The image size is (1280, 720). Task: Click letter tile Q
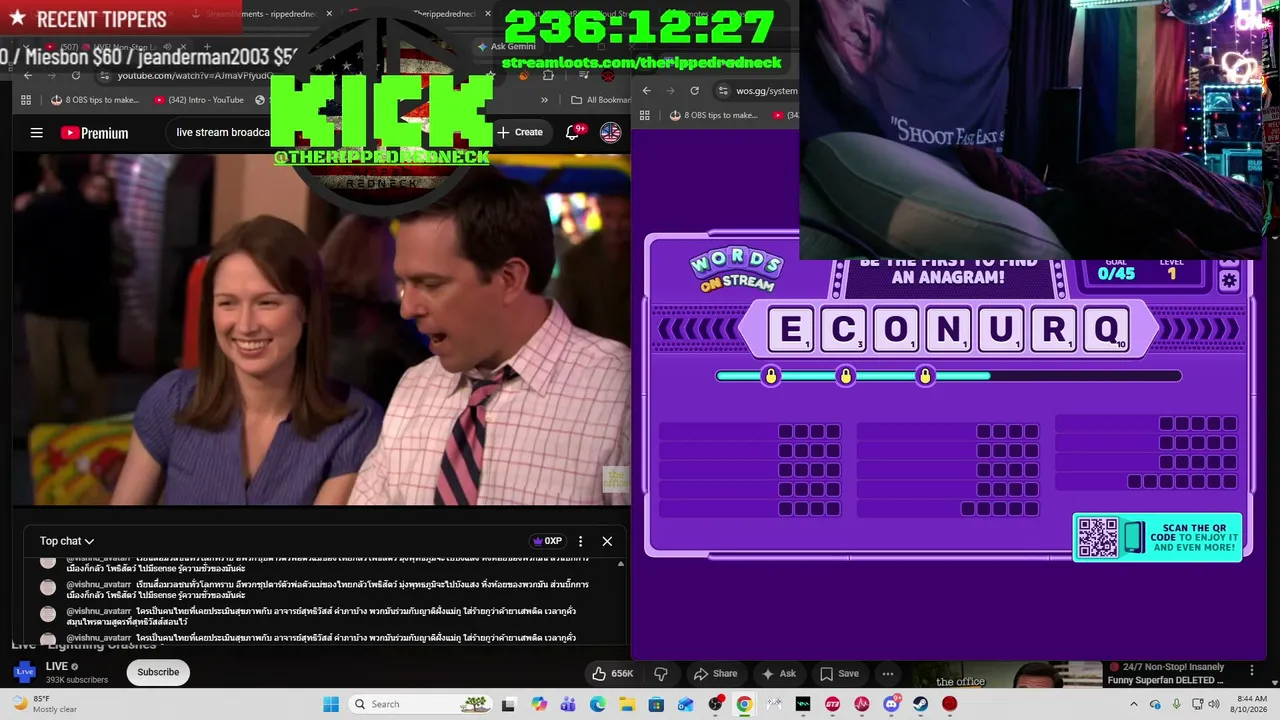[1106, 330]
